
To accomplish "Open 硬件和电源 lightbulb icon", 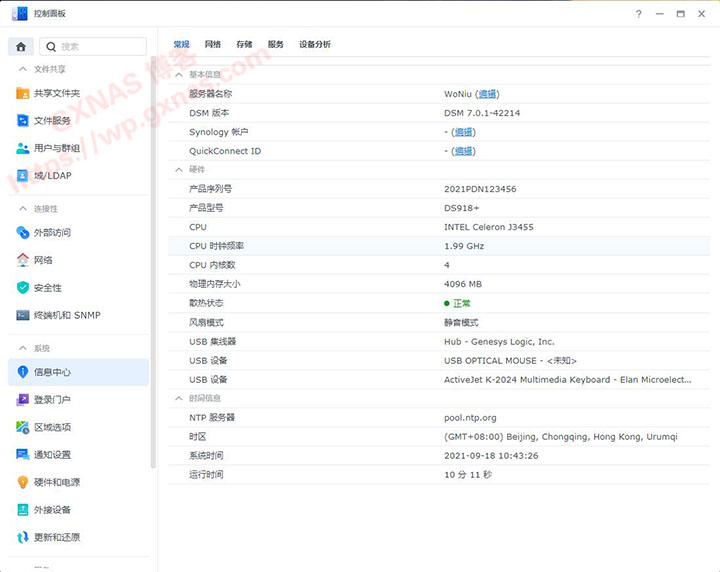I will [23, 482].
